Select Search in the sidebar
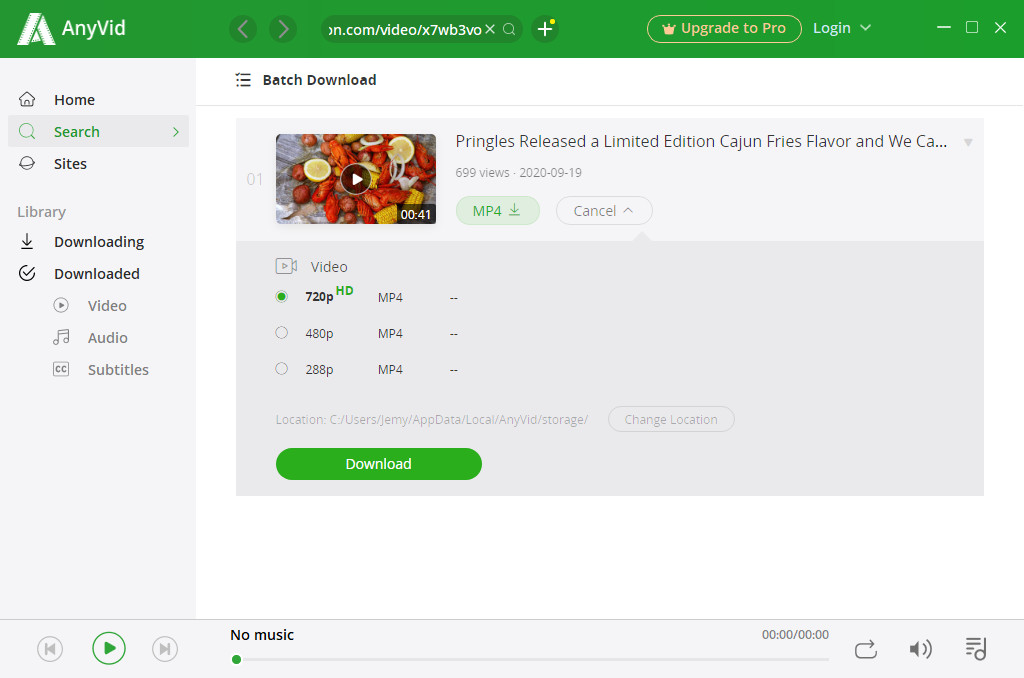 [99, 131]
